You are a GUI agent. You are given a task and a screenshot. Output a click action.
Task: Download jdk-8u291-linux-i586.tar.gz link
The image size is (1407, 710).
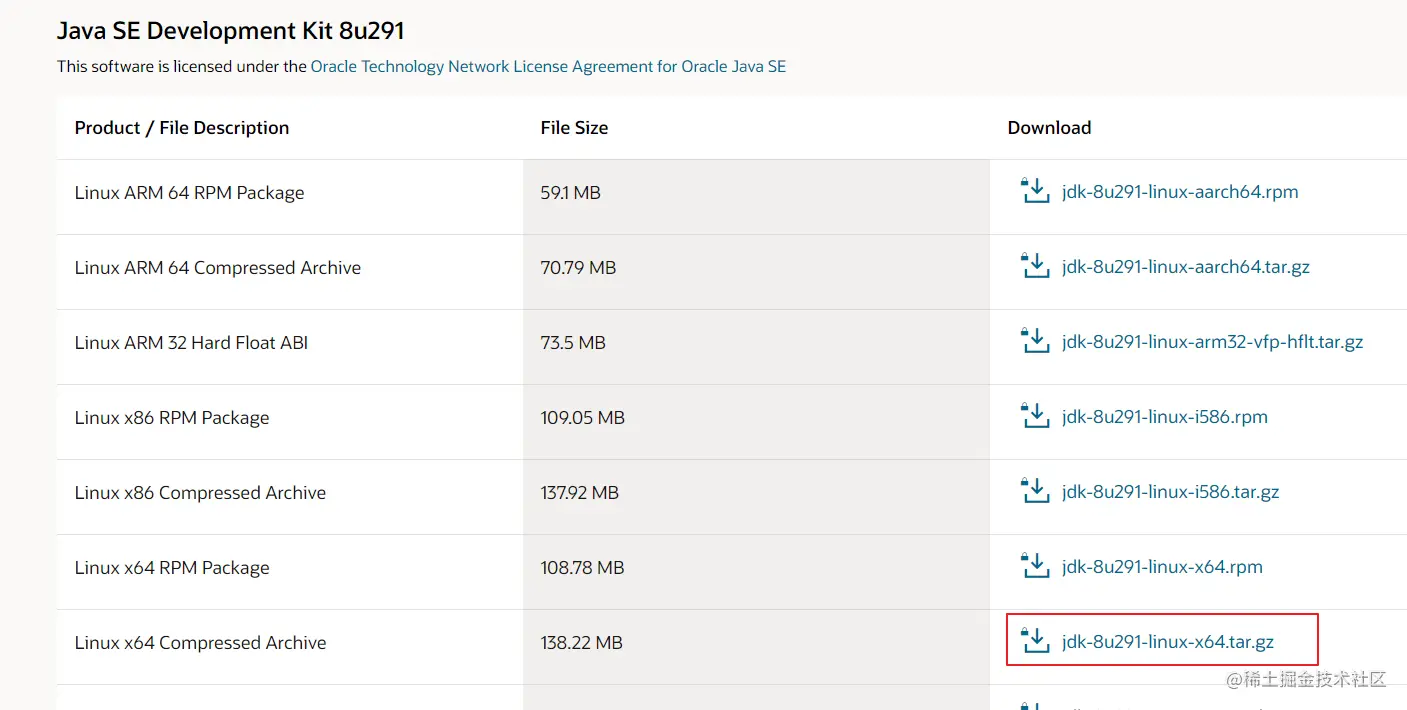tap(1171, 492)
